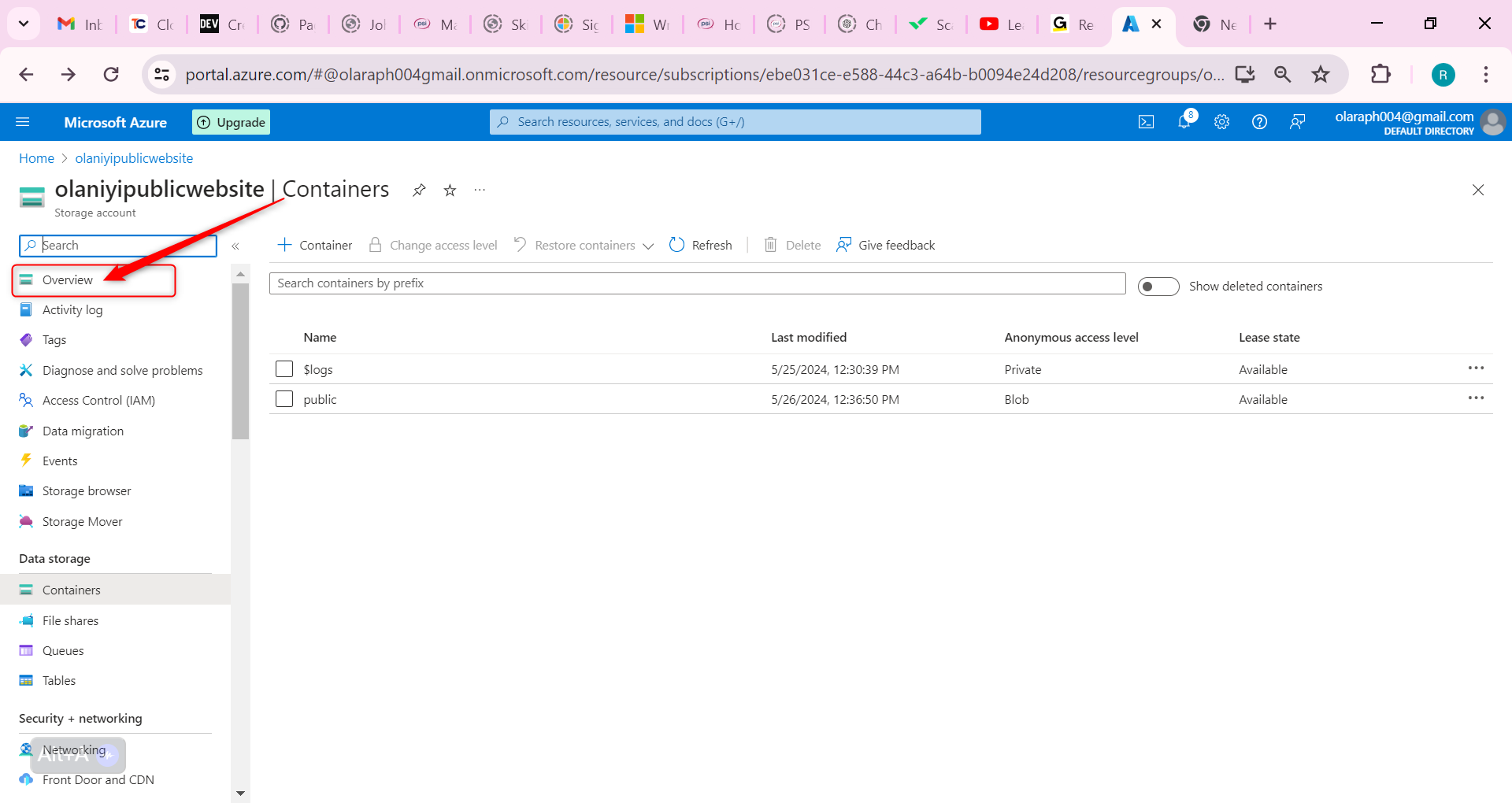The width and height of the screenshot is (1512, 803).
Task: Select the $logs container checkbox
Action: tap(284, 369)
